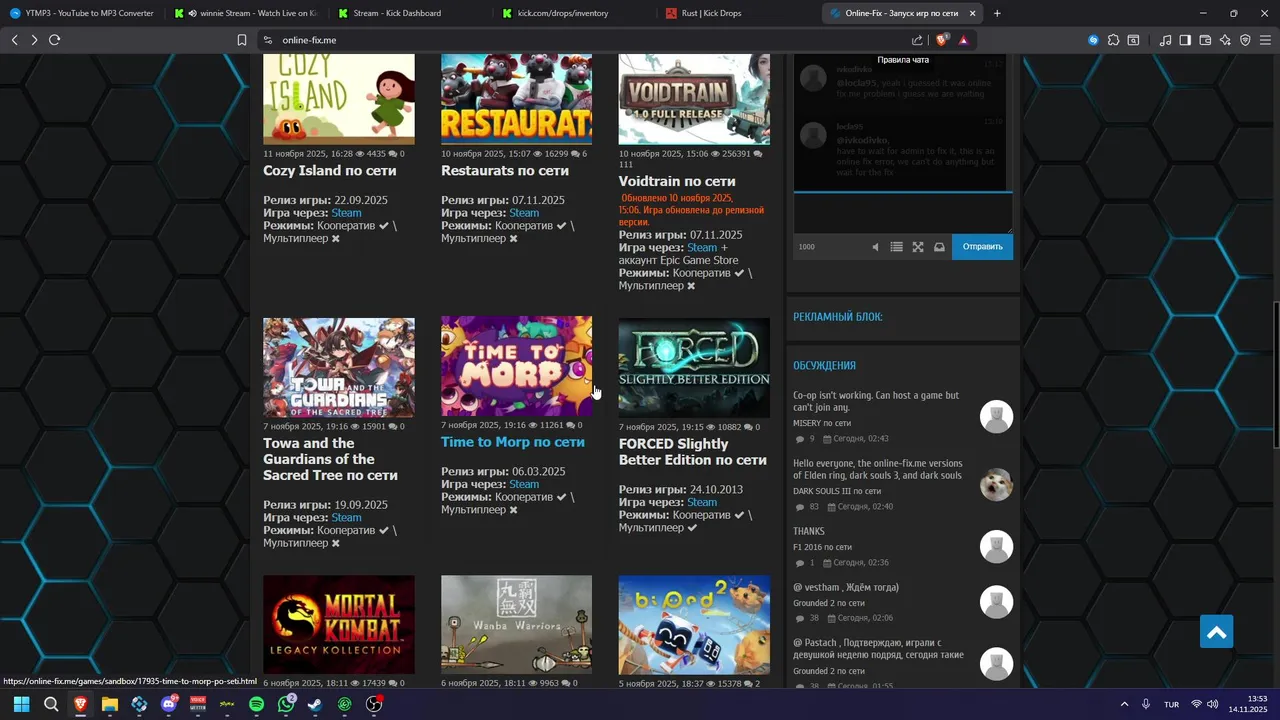Open File Explorer from the taskbar
Image resolution: width=1280 pixels, height=720 pixels.
pos(110,704)
